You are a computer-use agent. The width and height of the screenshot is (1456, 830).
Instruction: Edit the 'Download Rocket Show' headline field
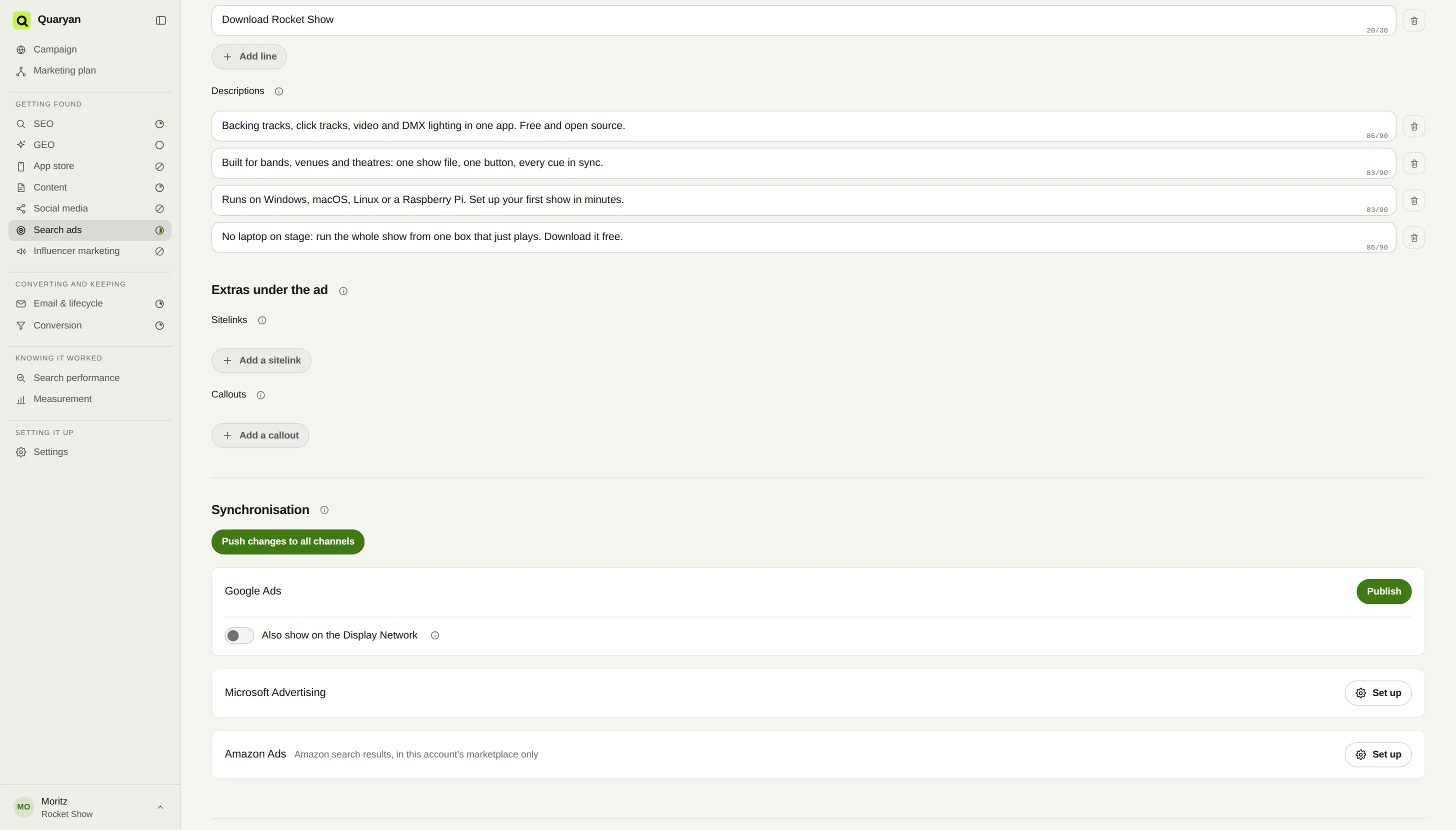point(803,20)
